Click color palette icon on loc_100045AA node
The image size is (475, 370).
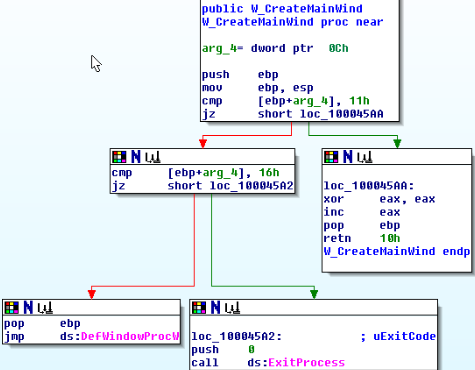(331, 157)
